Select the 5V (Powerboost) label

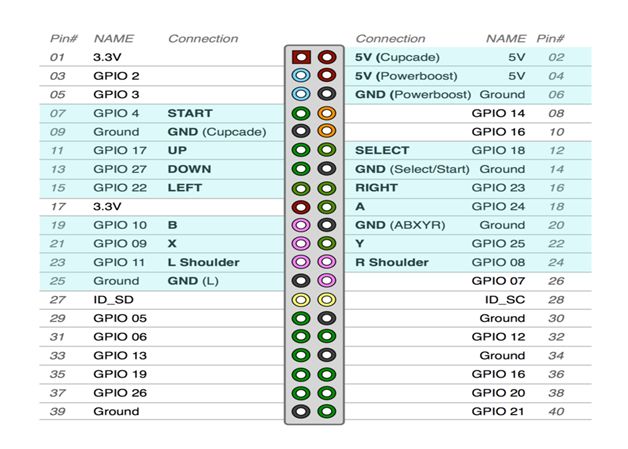pyautogui.click(x=406, y=76)
